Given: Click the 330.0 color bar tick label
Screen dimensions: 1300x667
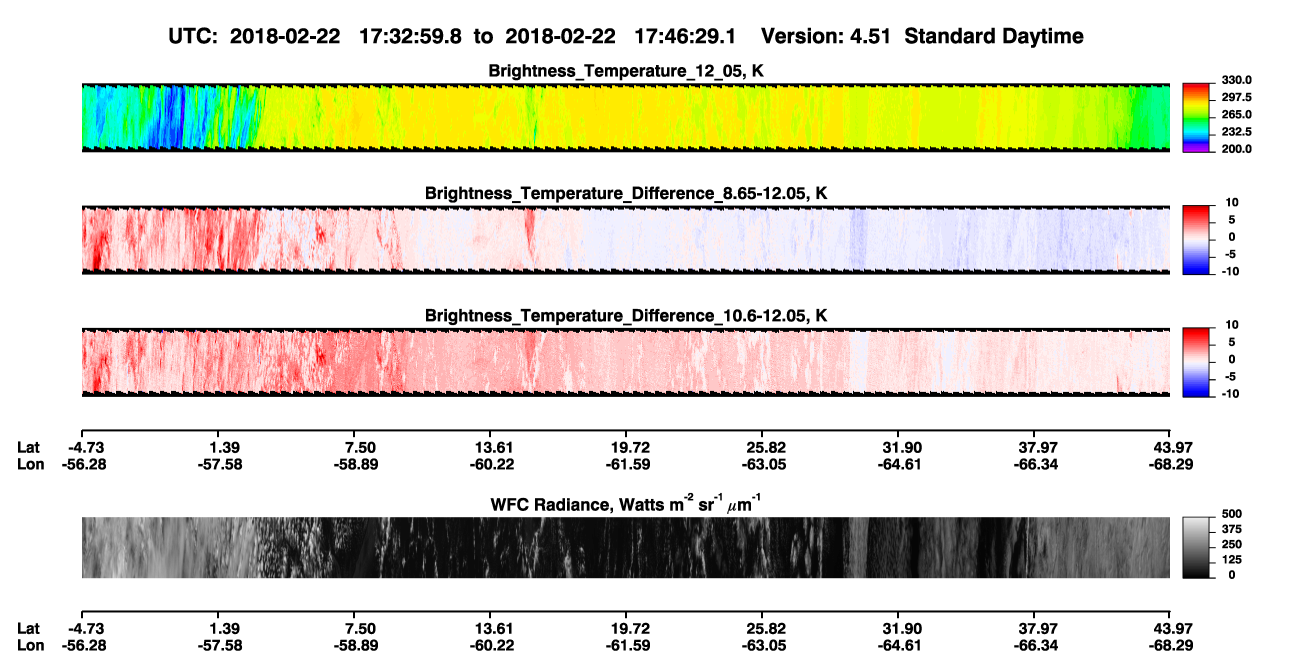Looking at the screenshot, I should click(1235, 80).
